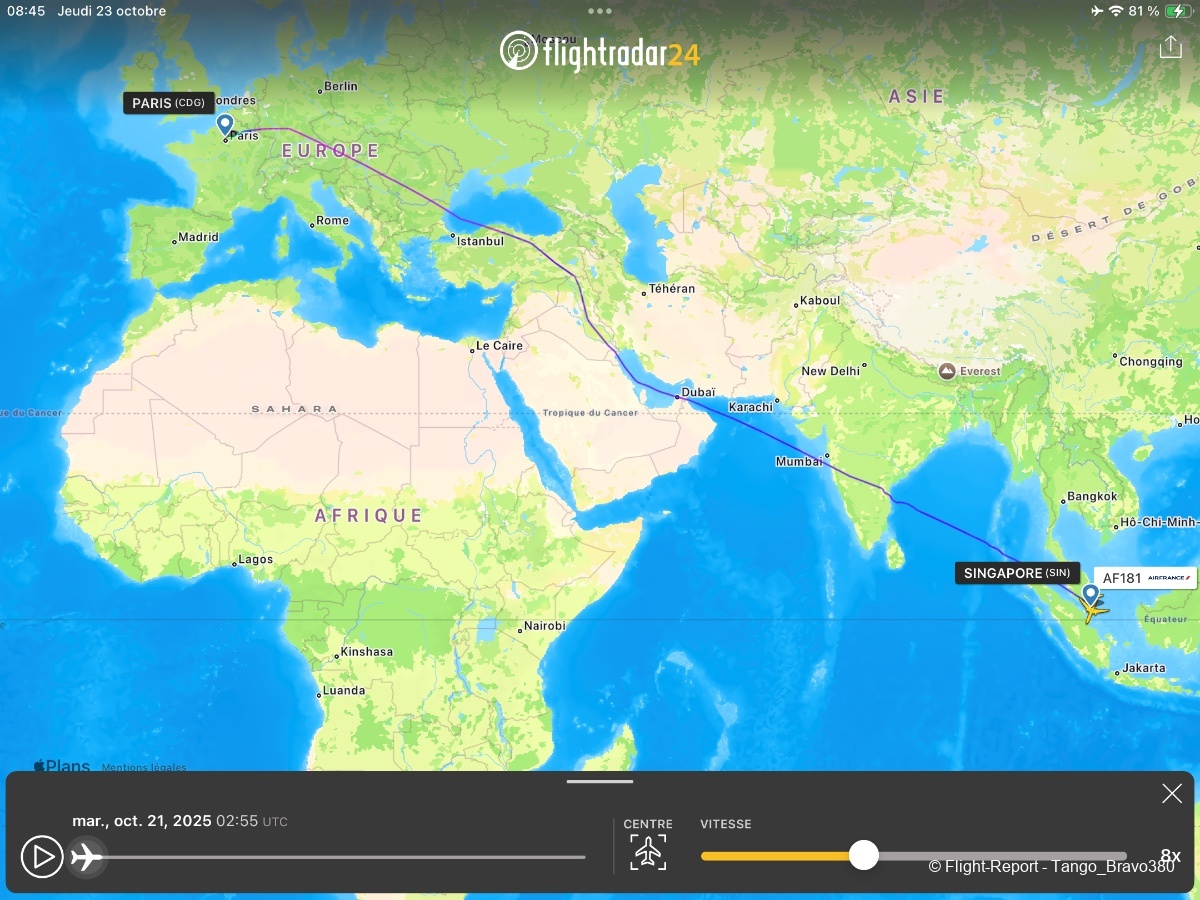The width and height of the screenshot is (1200, 900).
Task: Click the Dubaï city marker on map
Action: coord(677,398)
